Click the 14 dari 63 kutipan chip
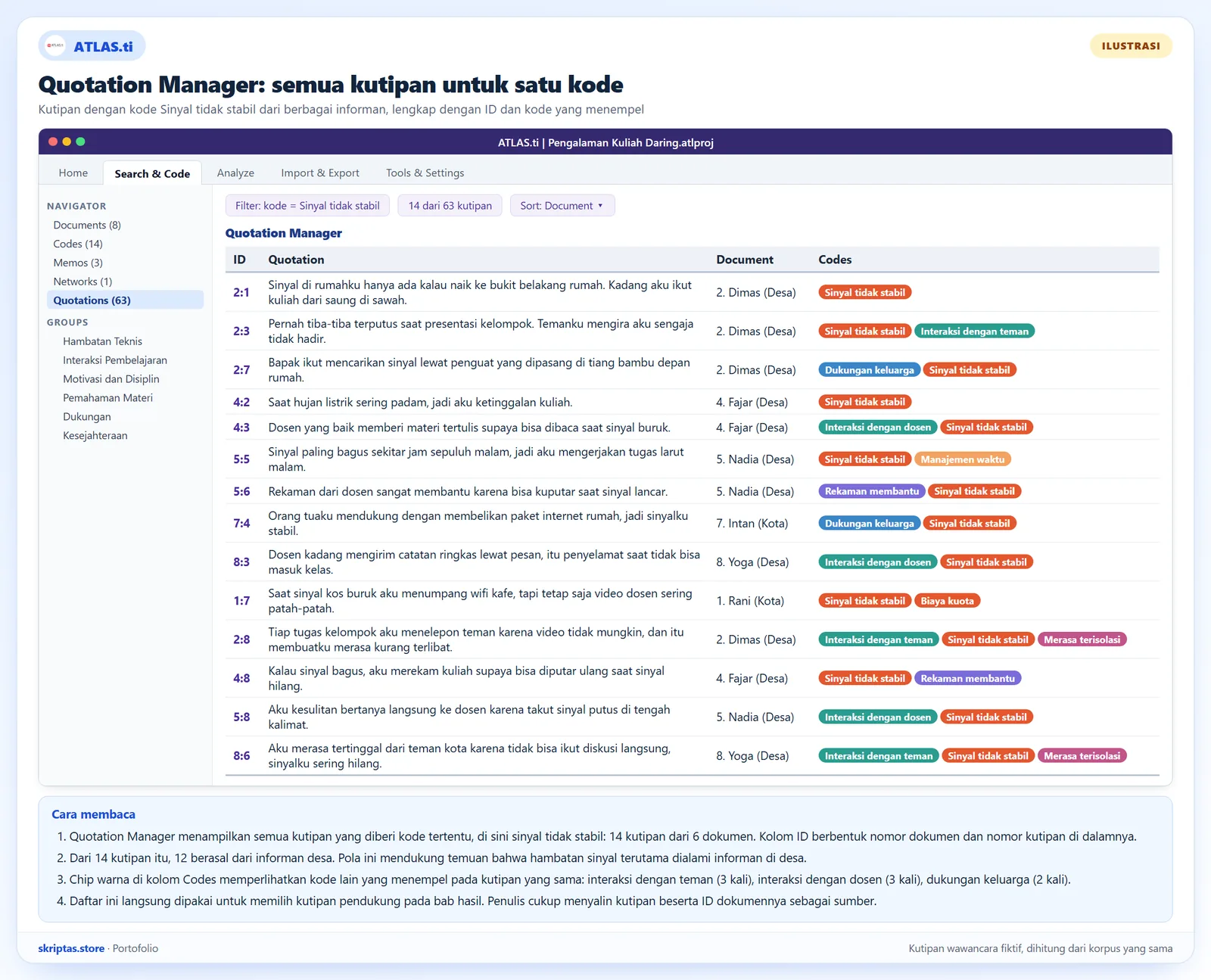 click(x=450, y=206)
